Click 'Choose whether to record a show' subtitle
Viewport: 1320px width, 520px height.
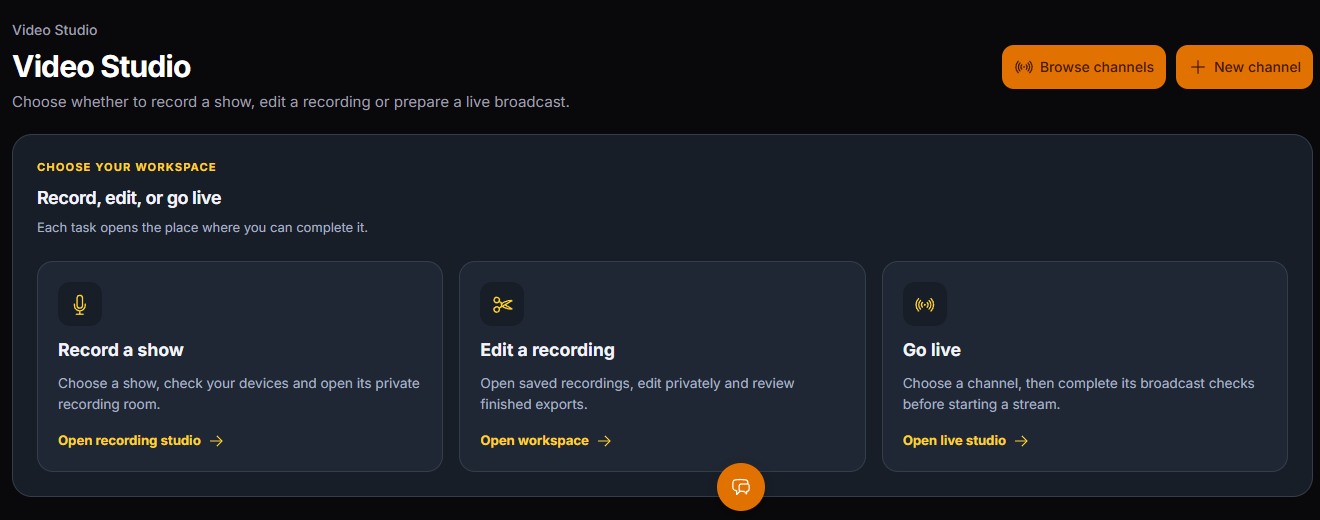coord(291,102)
